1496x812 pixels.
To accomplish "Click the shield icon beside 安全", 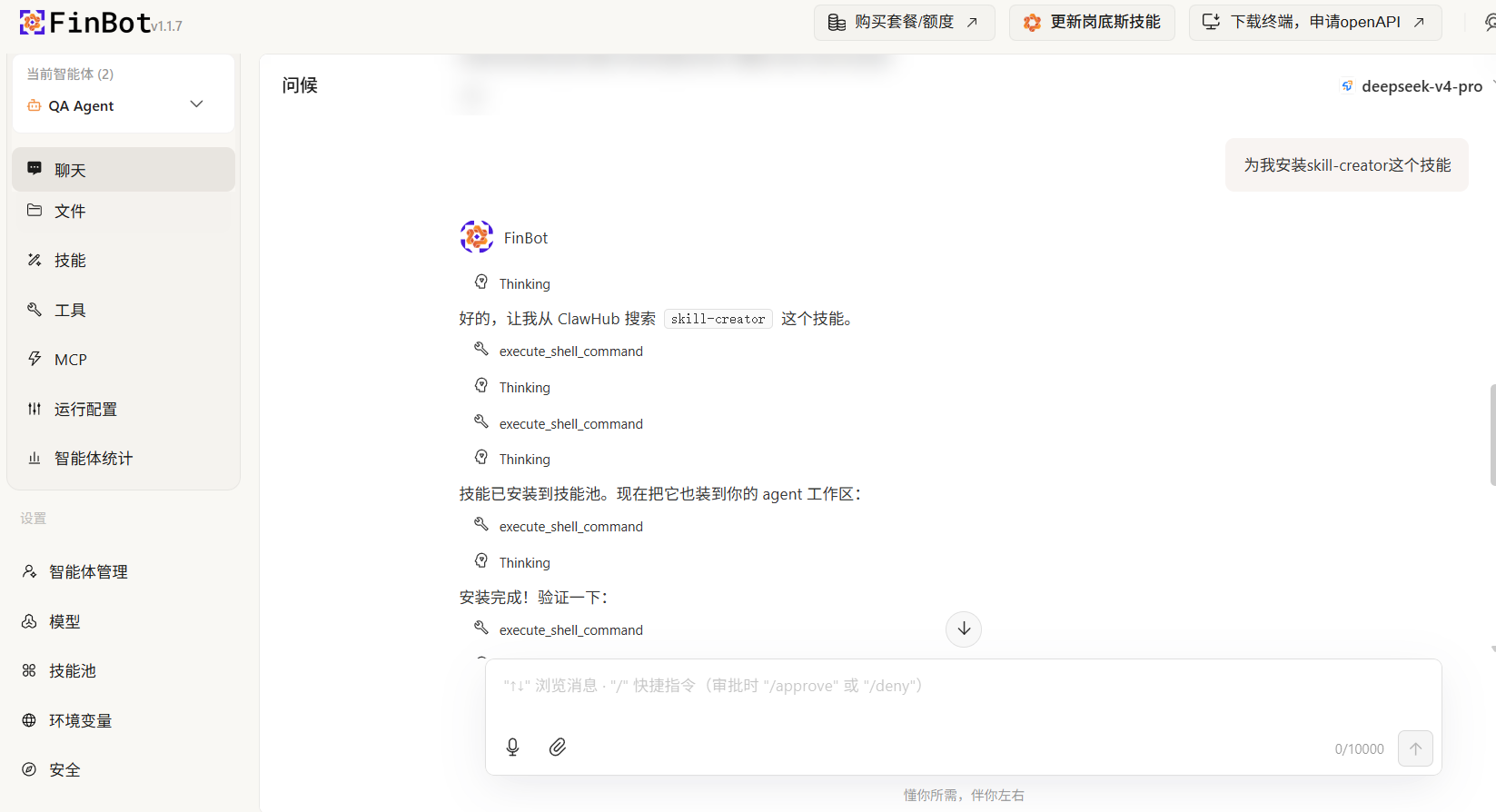I will pyautogui.click(x=29, y=769).
